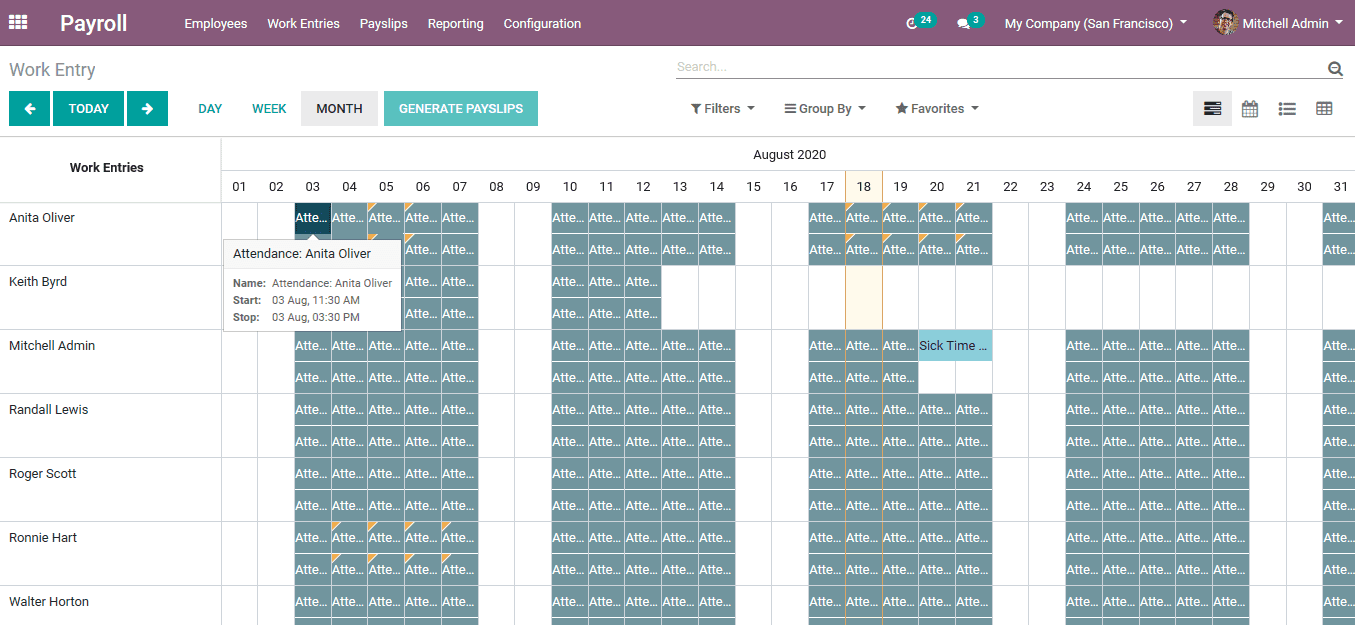The height and width of the screenshot is (625, 1355).
Task: Open Anita Oliver's flagged first attendance on the 20
Action: click(x=936, y=218)
